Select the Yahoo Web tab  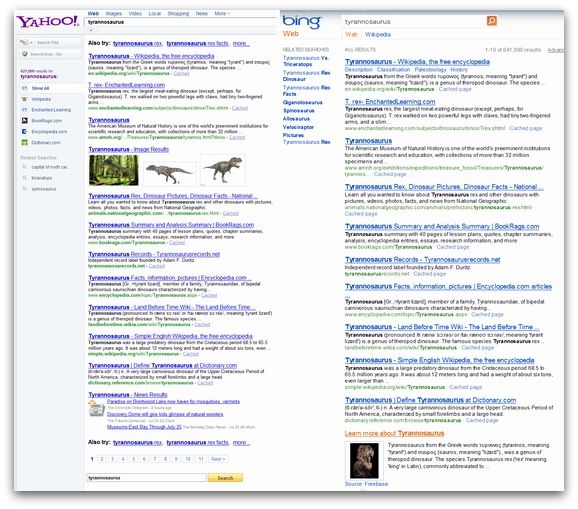(93, 14)
